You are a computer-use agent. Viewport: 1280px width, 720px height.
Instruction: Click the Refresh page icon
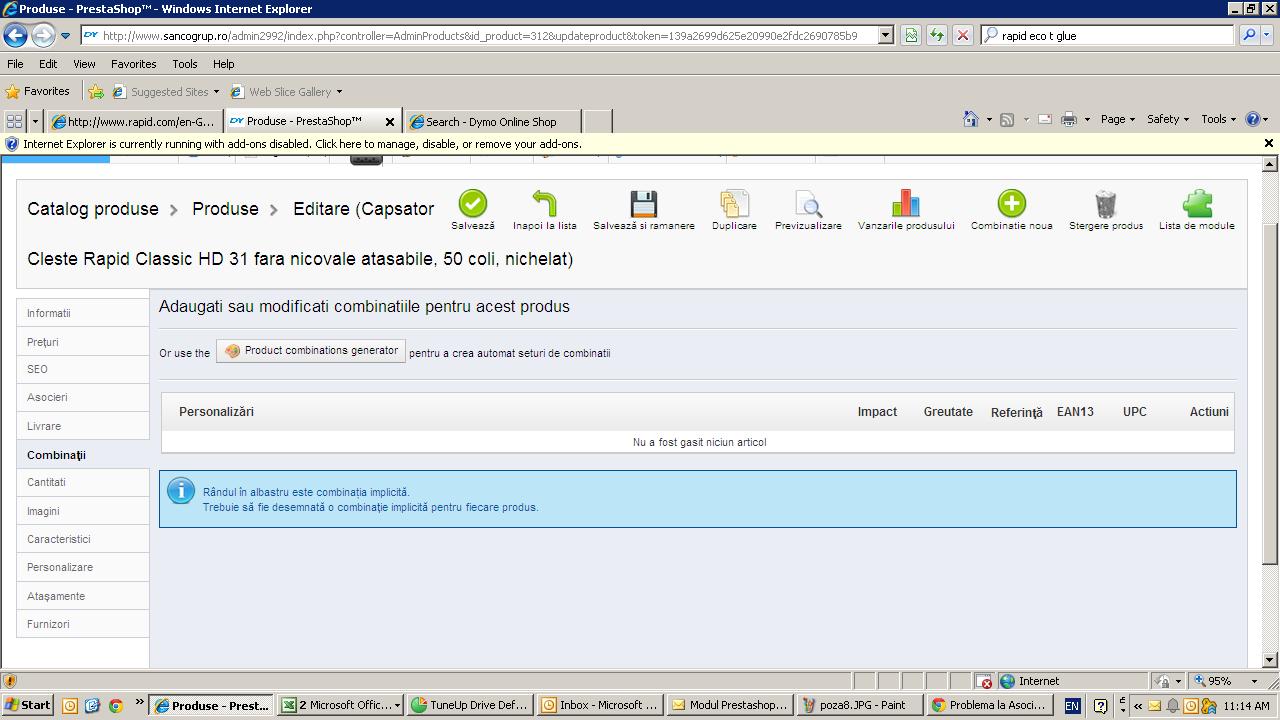936,35
